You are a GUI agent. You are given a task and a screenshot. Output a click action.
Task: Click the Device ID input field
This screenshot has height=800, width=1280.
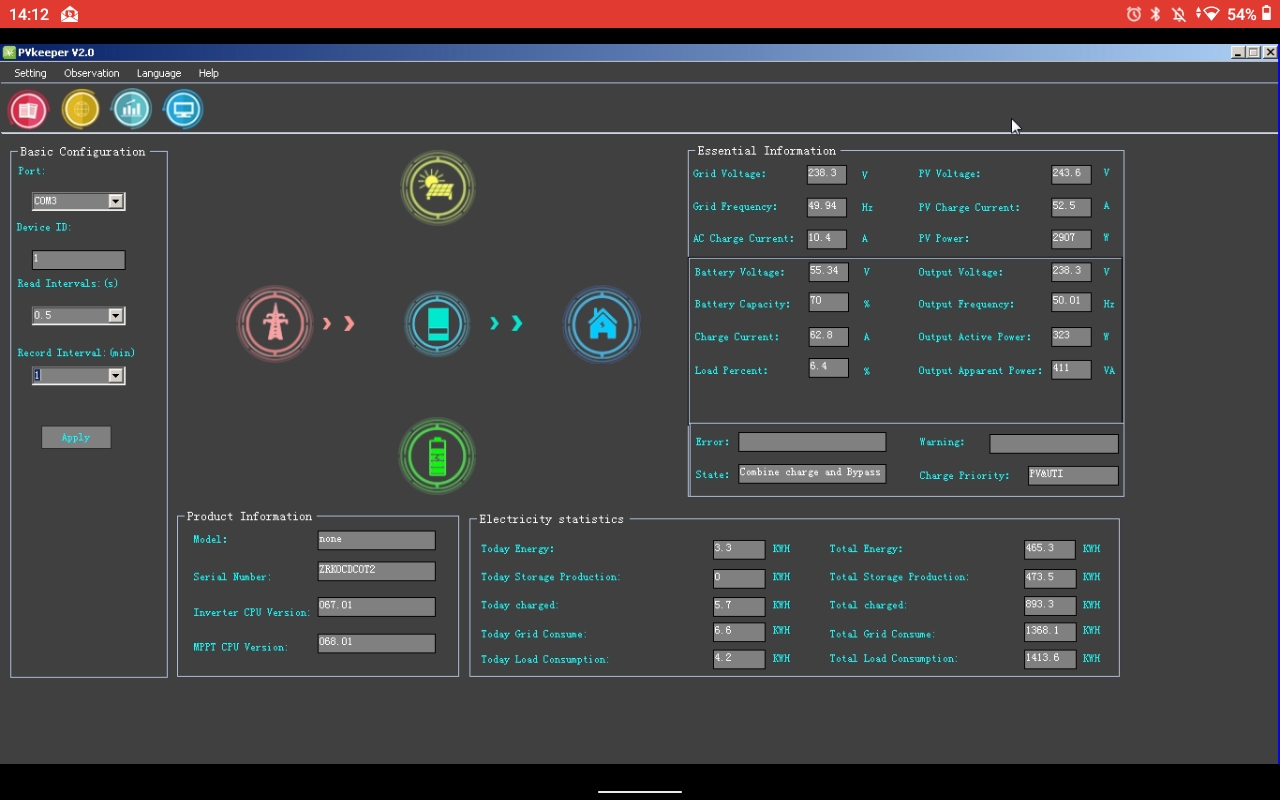coord(78,260)
